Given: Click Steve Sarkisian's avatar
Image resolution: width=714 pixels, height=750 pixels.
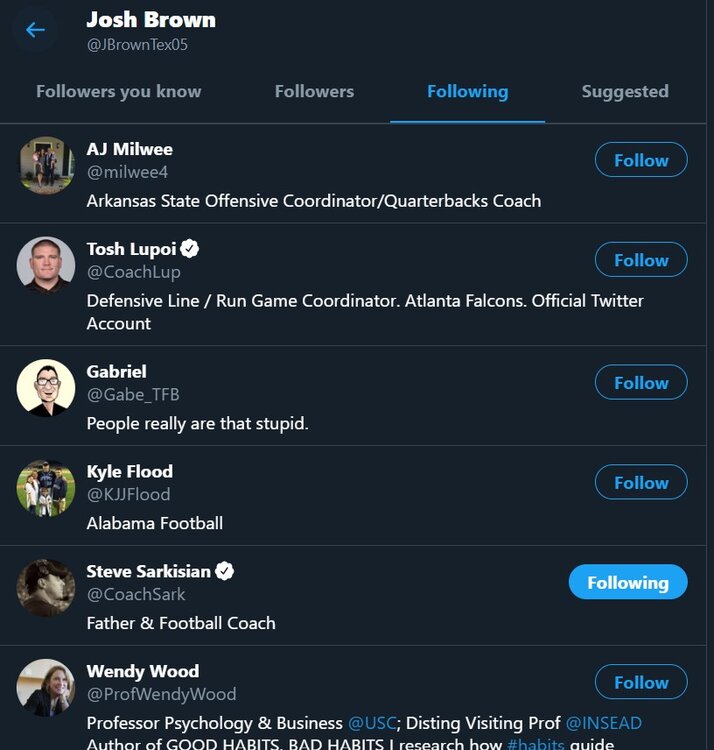Looking at the screenshot, I should (x=46, y=588).
